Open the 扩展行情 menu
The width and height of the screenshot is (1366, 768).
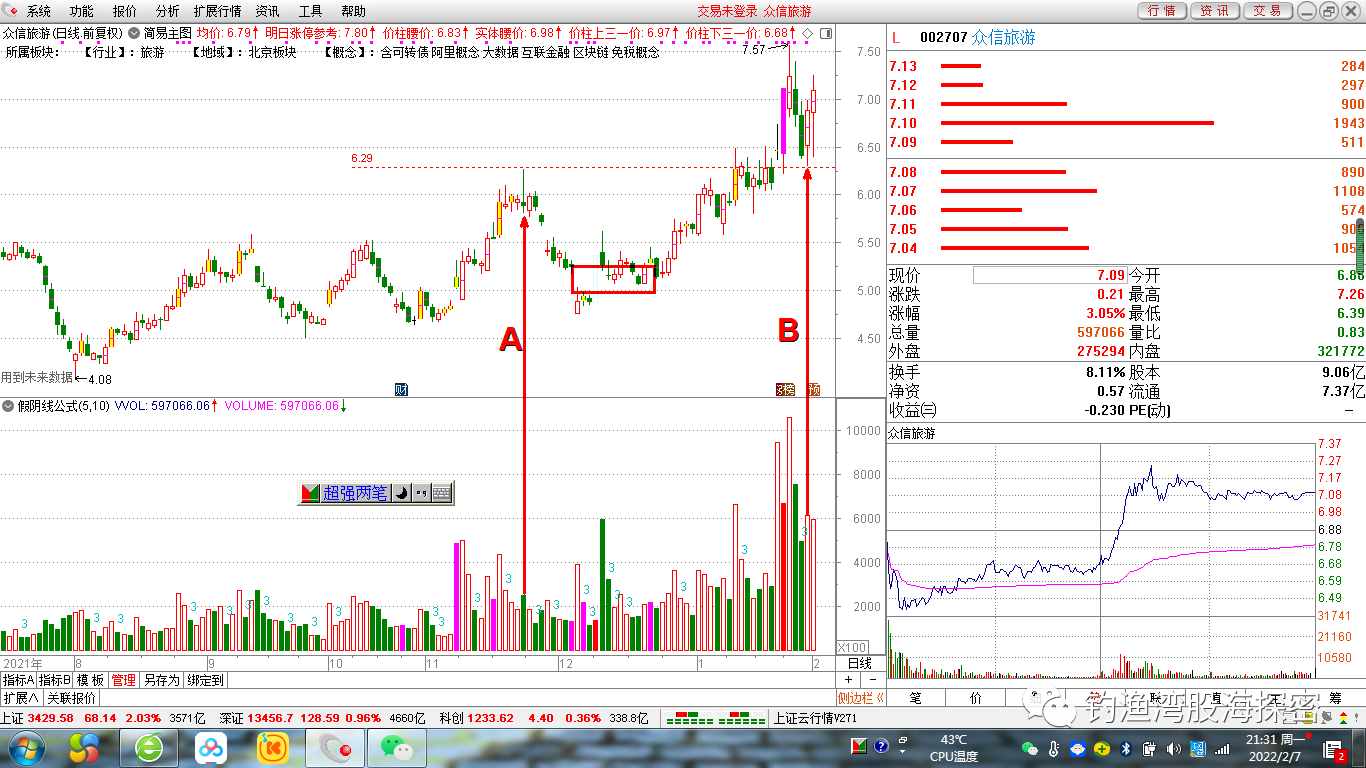218,11
